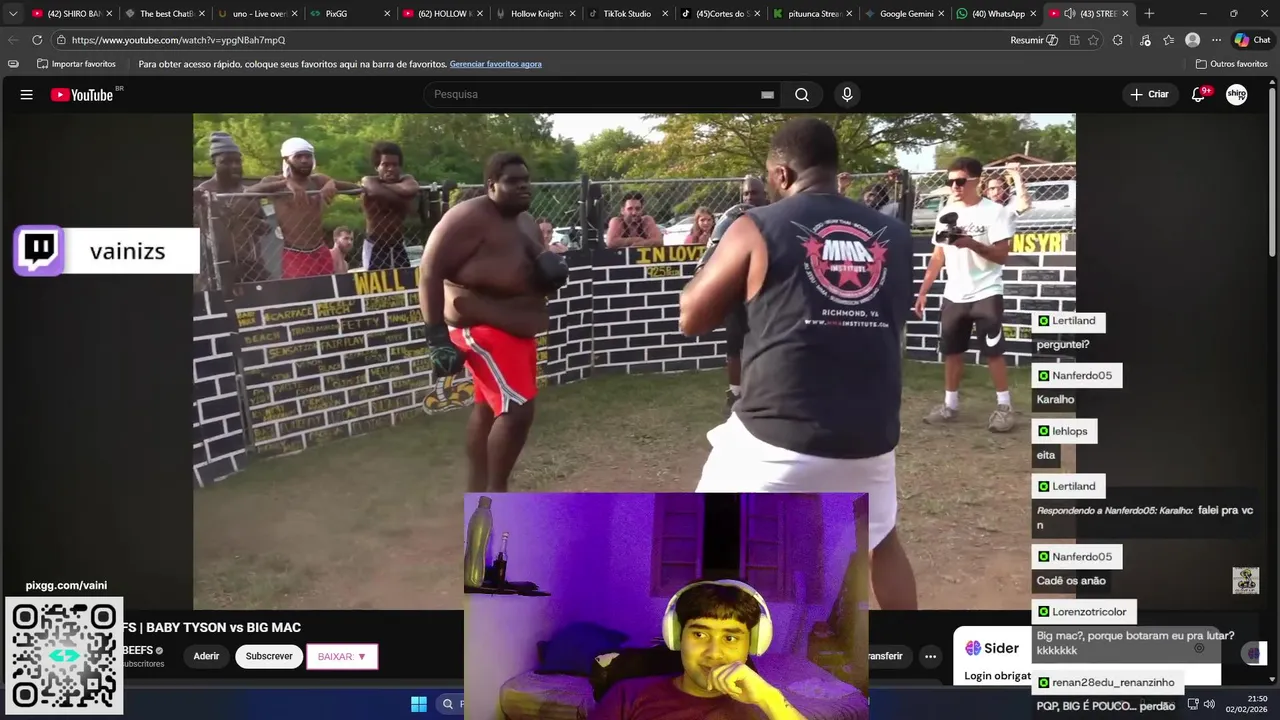Click the Aderir join button
Viewport: 1280px width, 720px height.
tap(206, 657)
